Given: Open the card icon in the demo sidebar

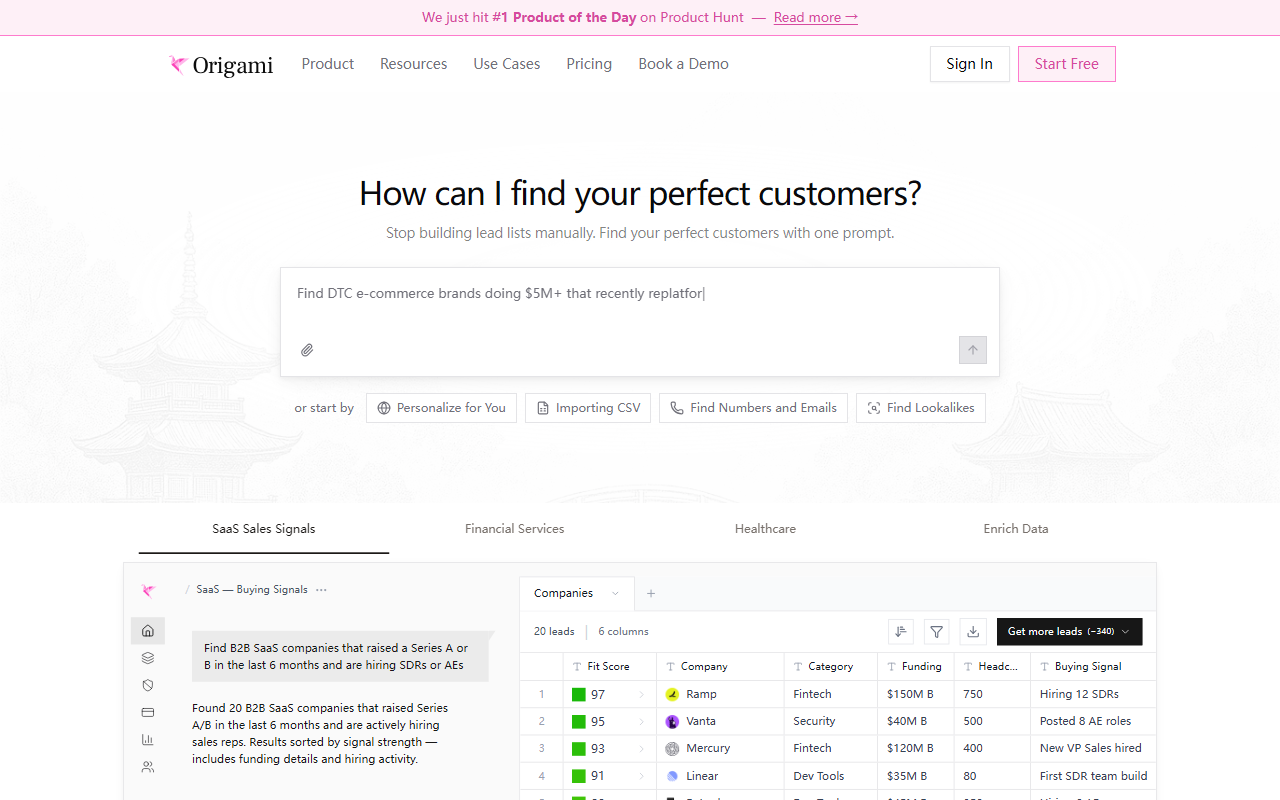Looking at the screenshot, I should [148, 713].
